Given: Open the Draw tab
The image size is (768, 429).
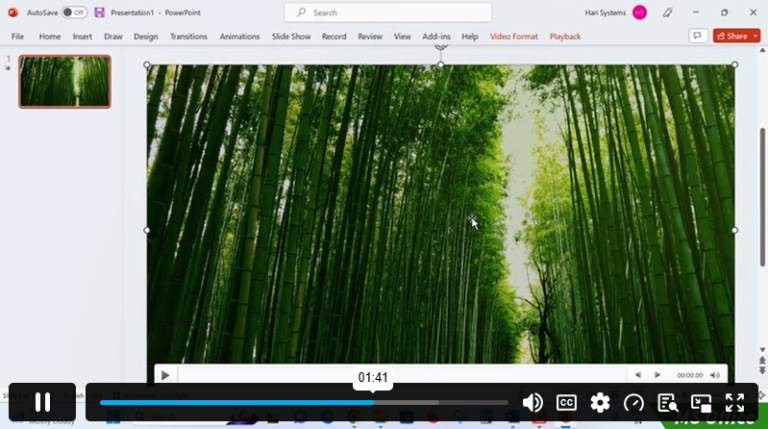Looking at the screenshot, I should [x=113, y=36].
